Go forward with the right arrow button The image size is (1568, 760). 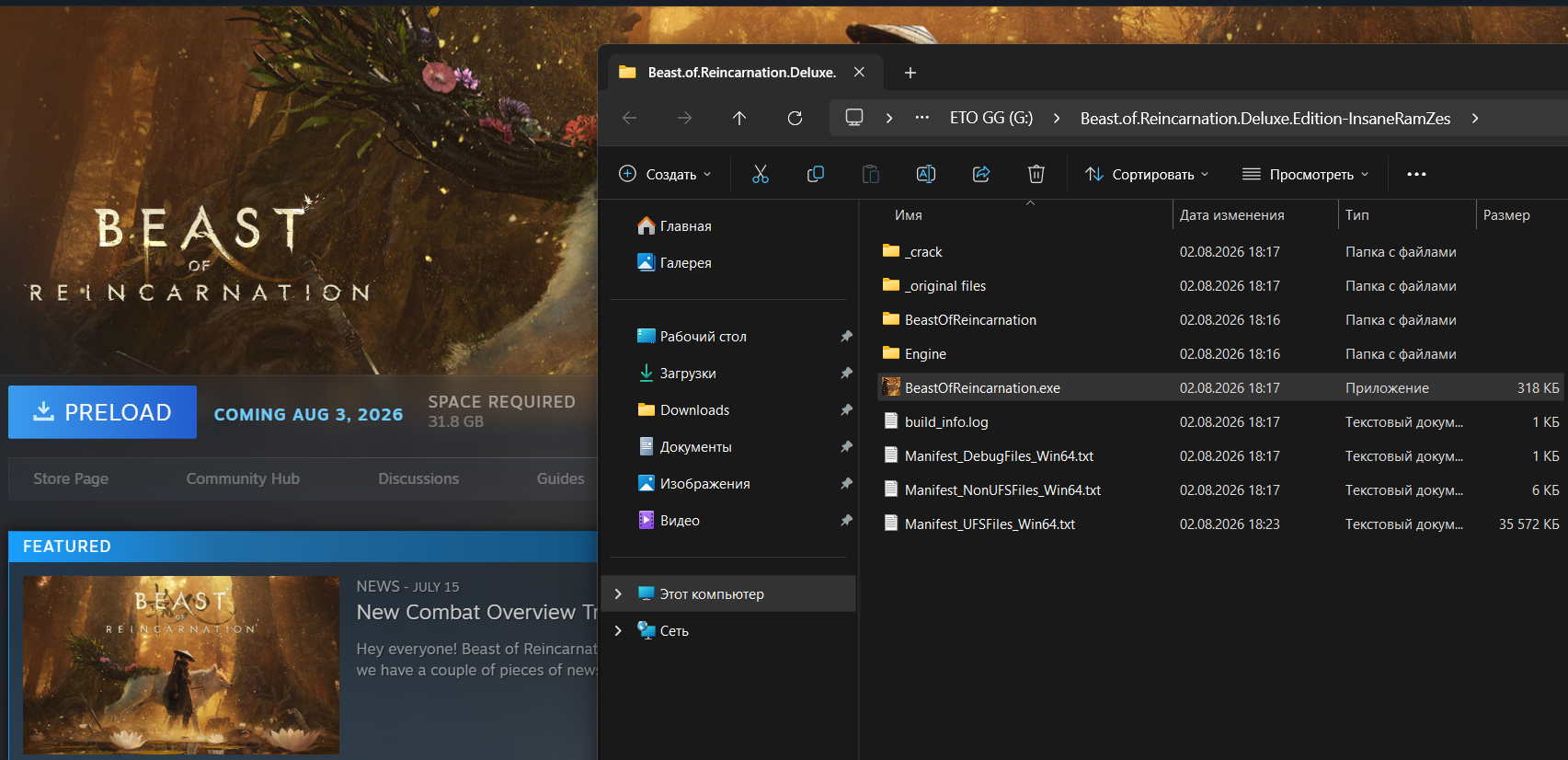pyautogui.click(x=684, y=118)
